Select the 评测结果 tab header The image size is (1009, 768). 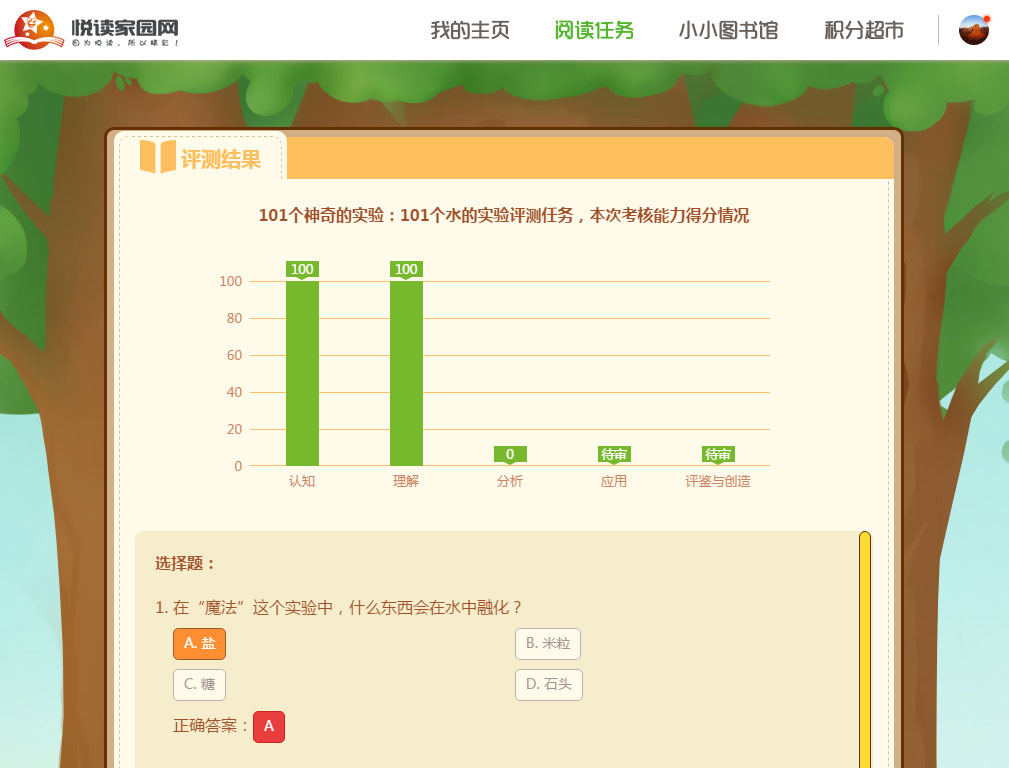pos(220,159)
